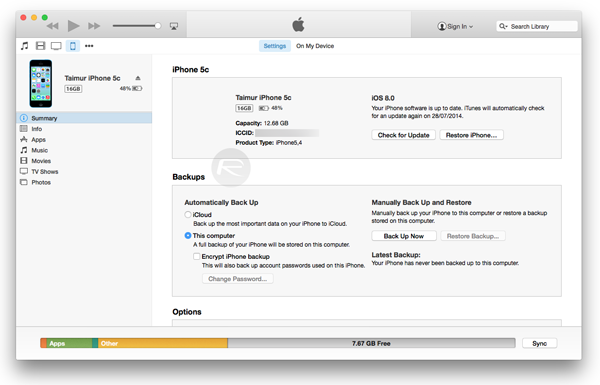Select Summary in the sidebar
This screenshot has width=600, height=385.
(84, 118)
